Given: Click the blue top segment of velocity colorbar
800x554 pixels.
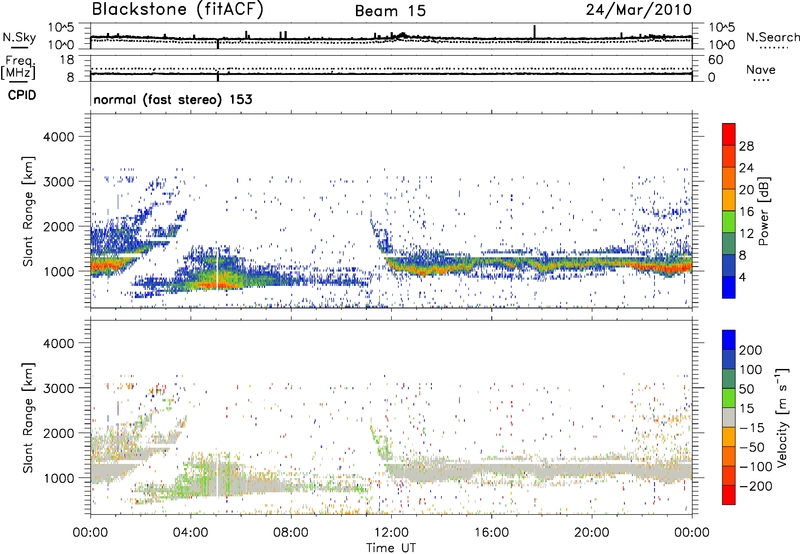Looking at the screenshot, I should [x=729, y=340].
